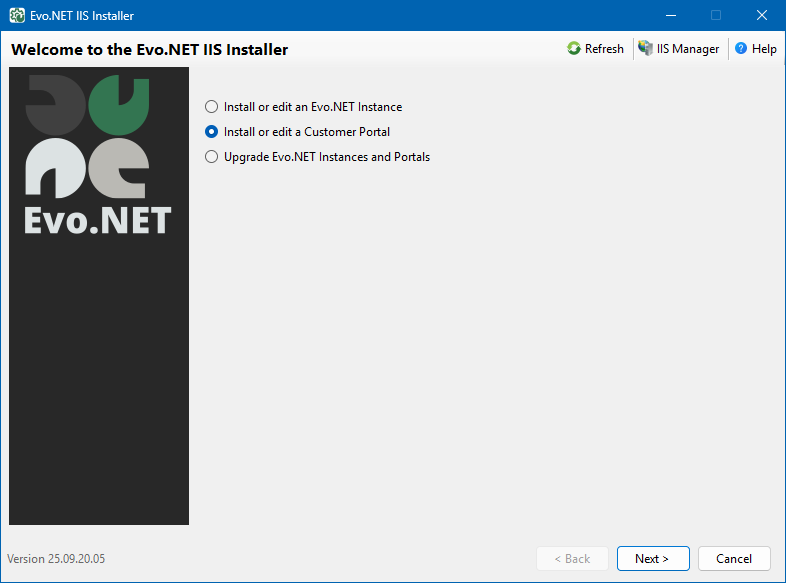786x583 pixels.
Task: Click the installer app icon in title bar
Action: tap(17, 16)
